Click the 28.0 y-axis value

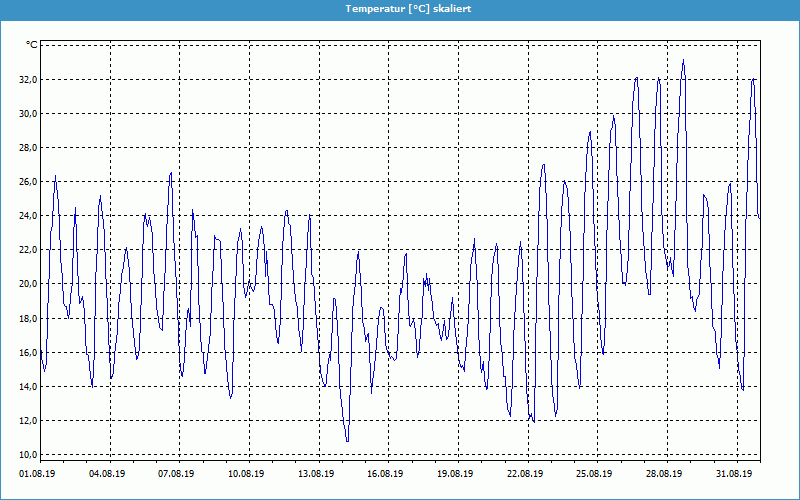28,148
